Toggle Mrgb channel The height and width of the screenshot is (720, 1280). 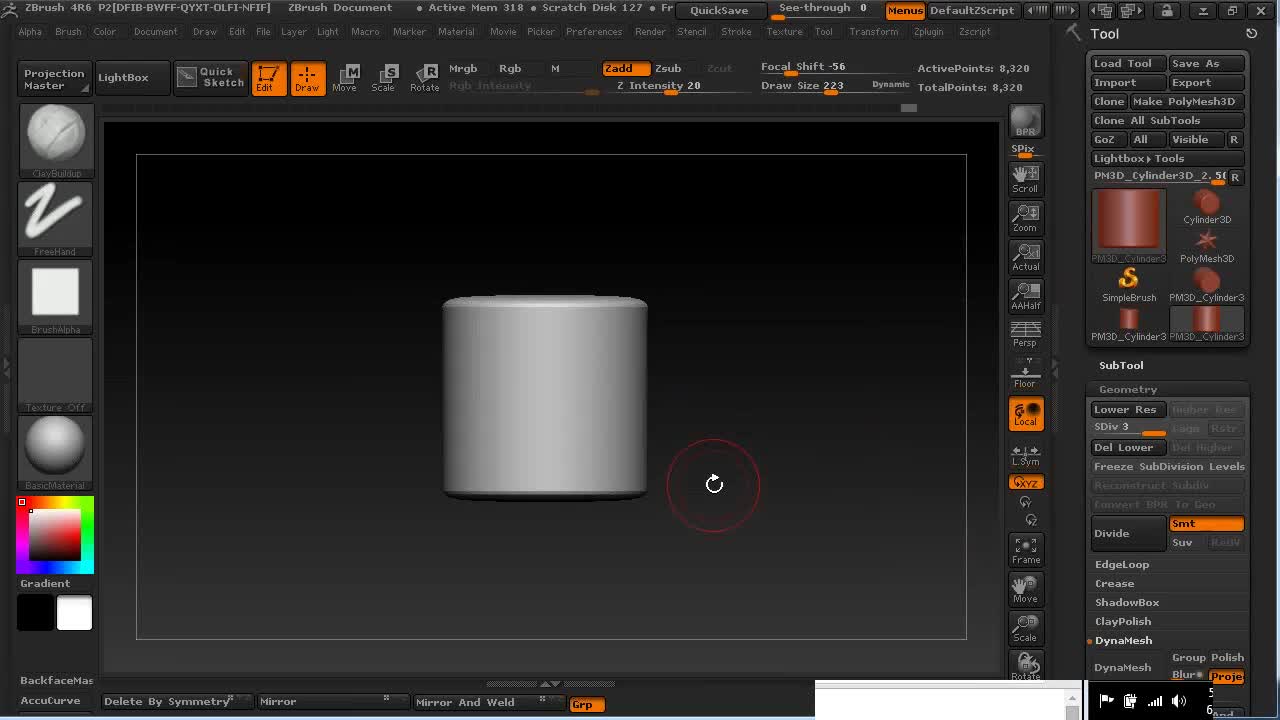point(463,68)
